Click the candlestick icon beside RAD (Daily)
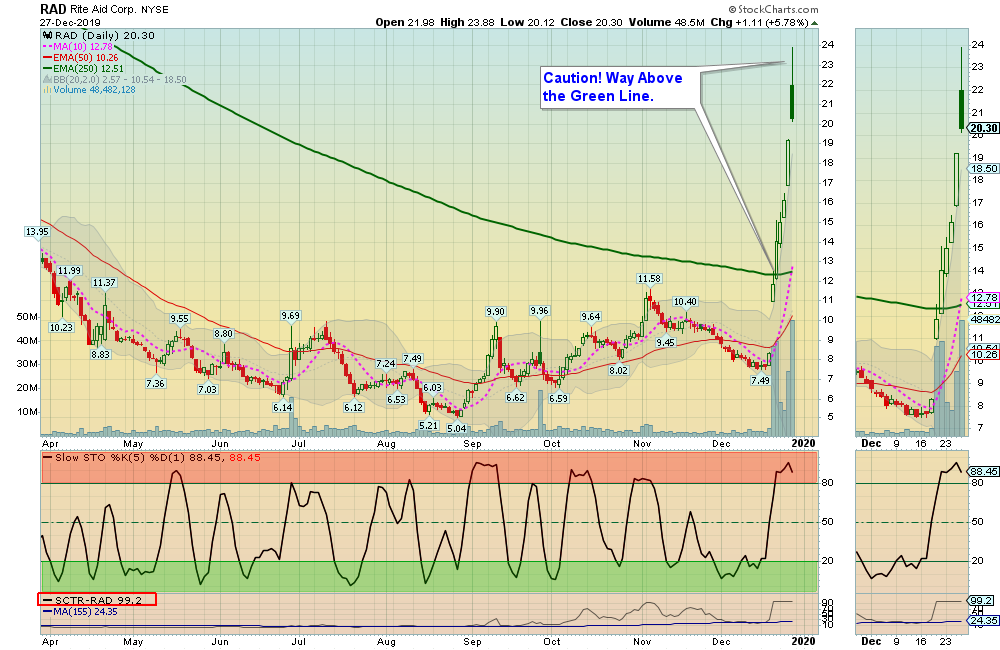This screenshot has width=1000, height=650. 47,36
